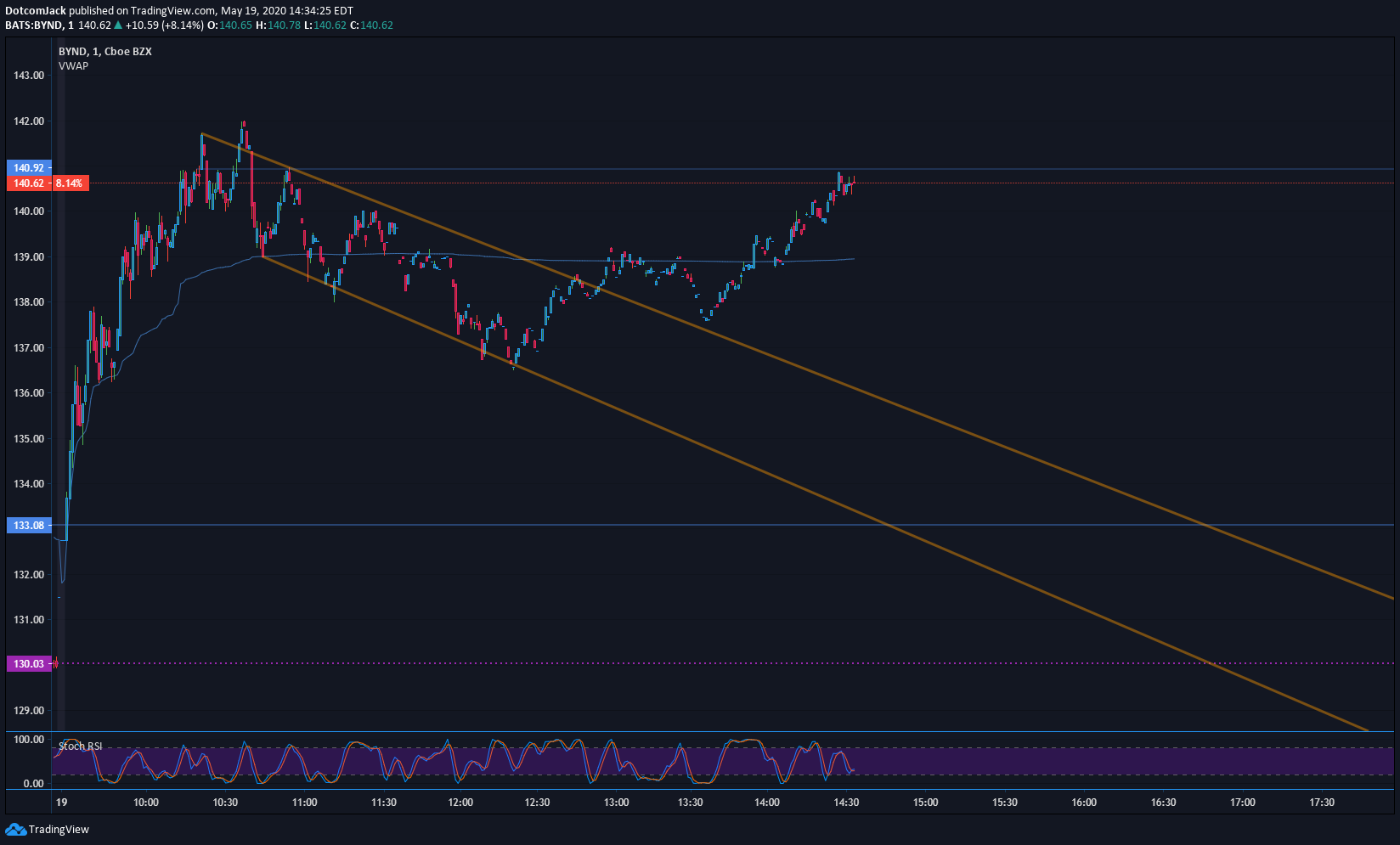Click the TradingView text at bottom left
Screen dimensions: 1400x845
tap(59, 830)
